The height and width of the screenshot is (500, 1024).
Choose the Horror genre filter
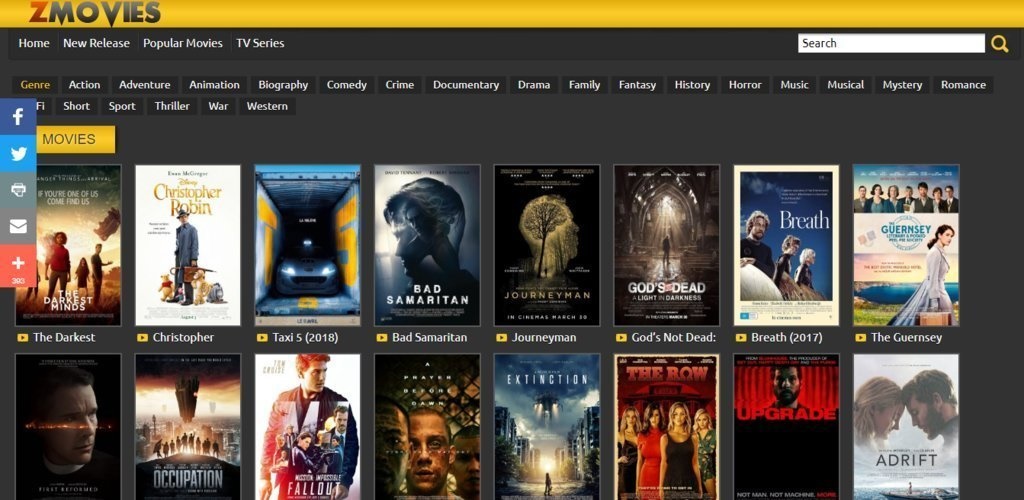745,85
